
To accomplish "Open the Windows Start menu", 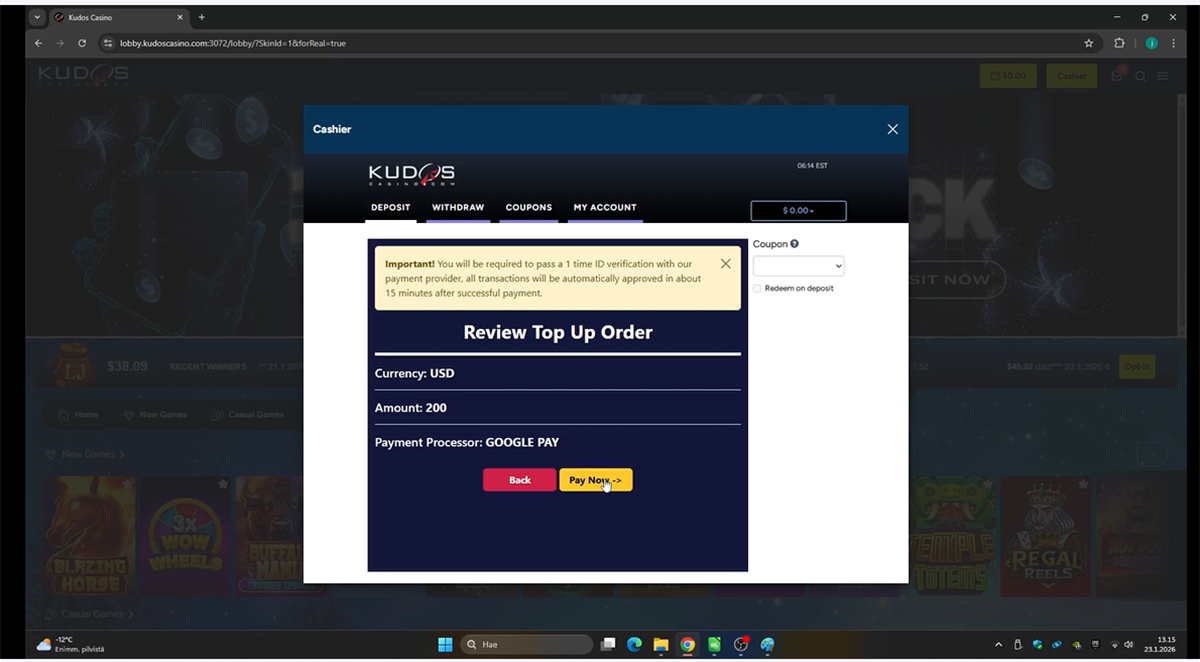I will [x=445, y=645].
